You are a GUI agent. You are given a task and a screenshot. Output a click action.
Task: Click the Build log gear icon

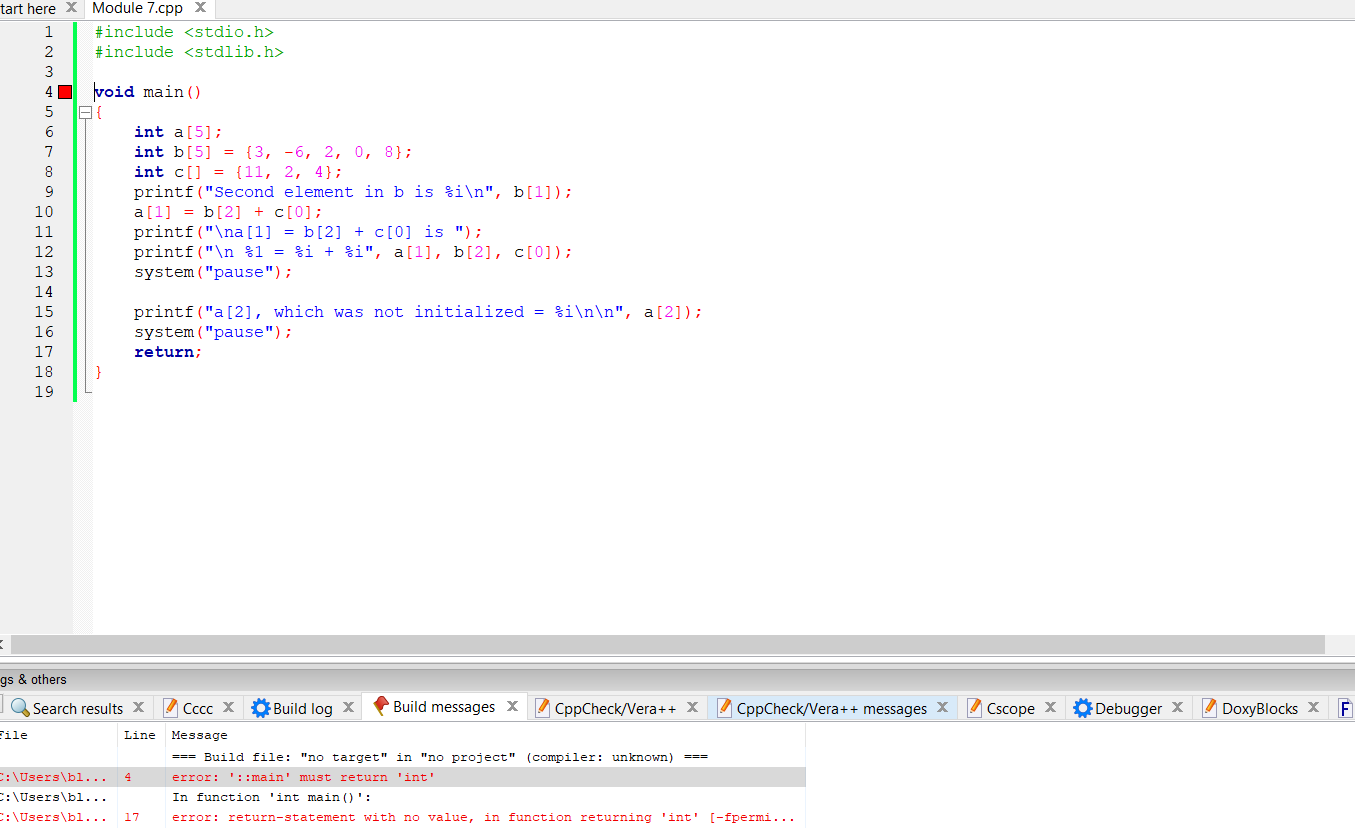tap(261, 707)
